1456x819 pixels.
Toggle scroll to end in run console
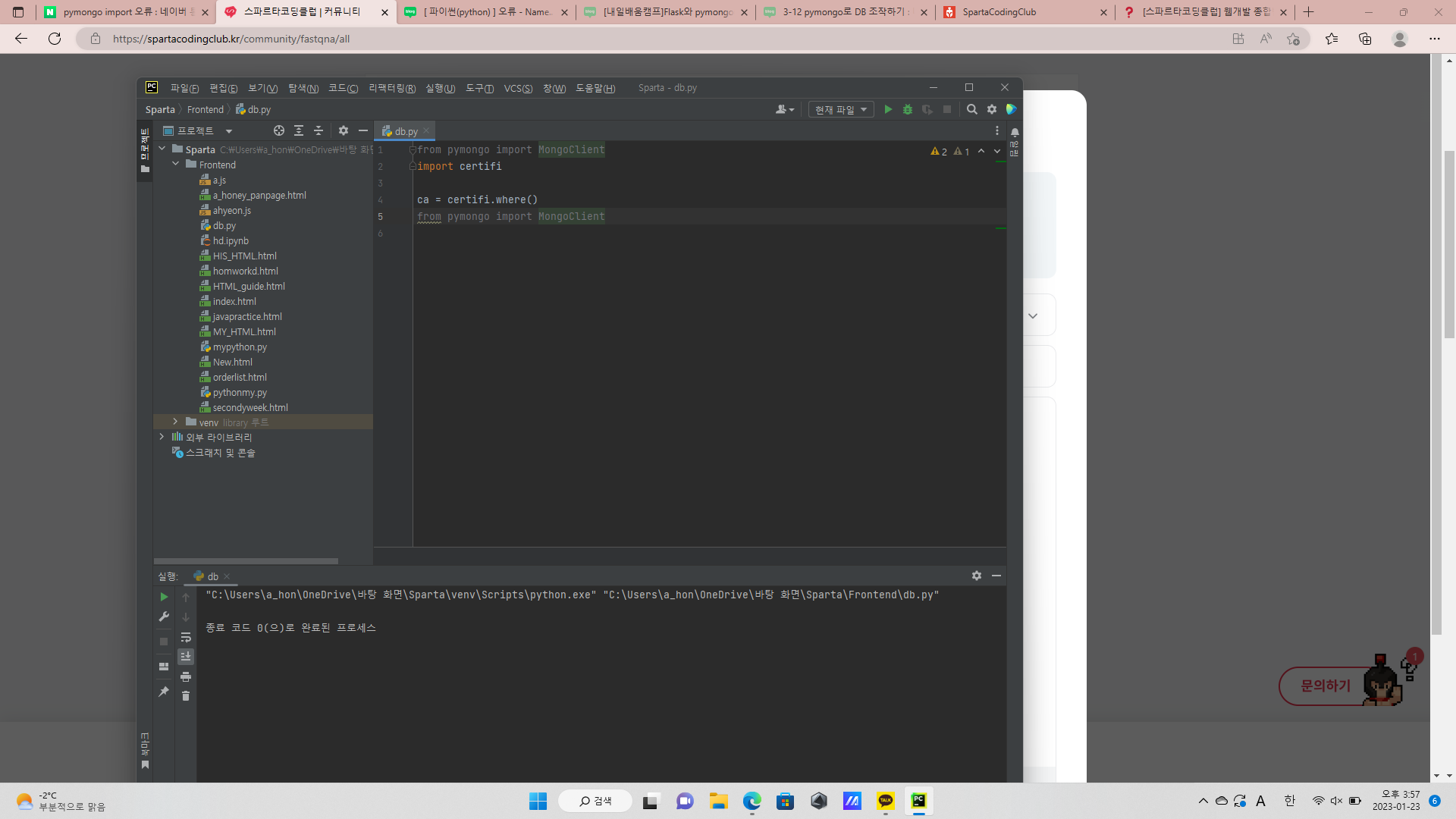coord(186,657)
